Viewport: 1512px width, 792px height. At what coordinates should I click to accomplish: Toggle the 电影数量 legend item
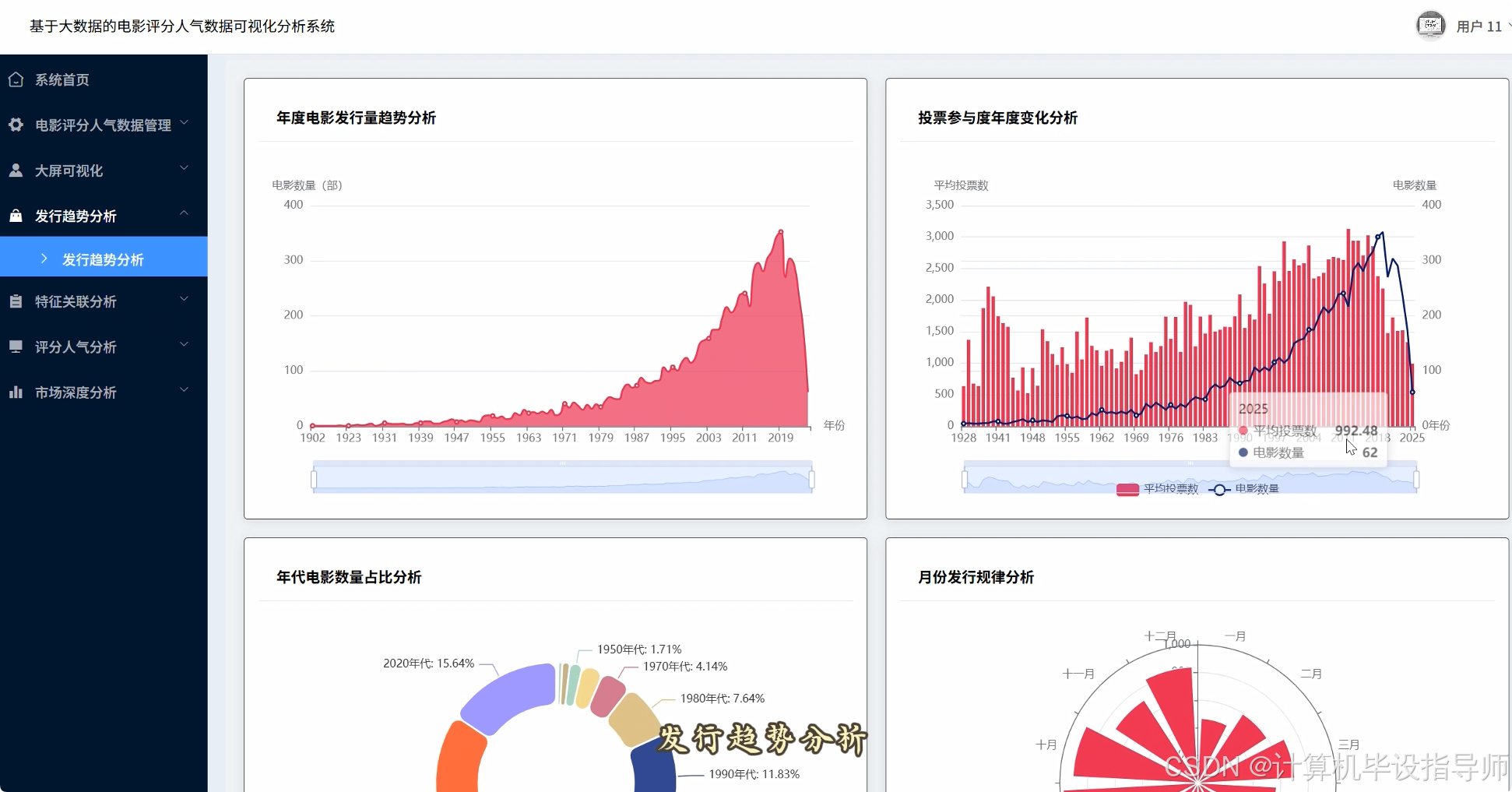pyautogui.click(x=1244, y=489)
